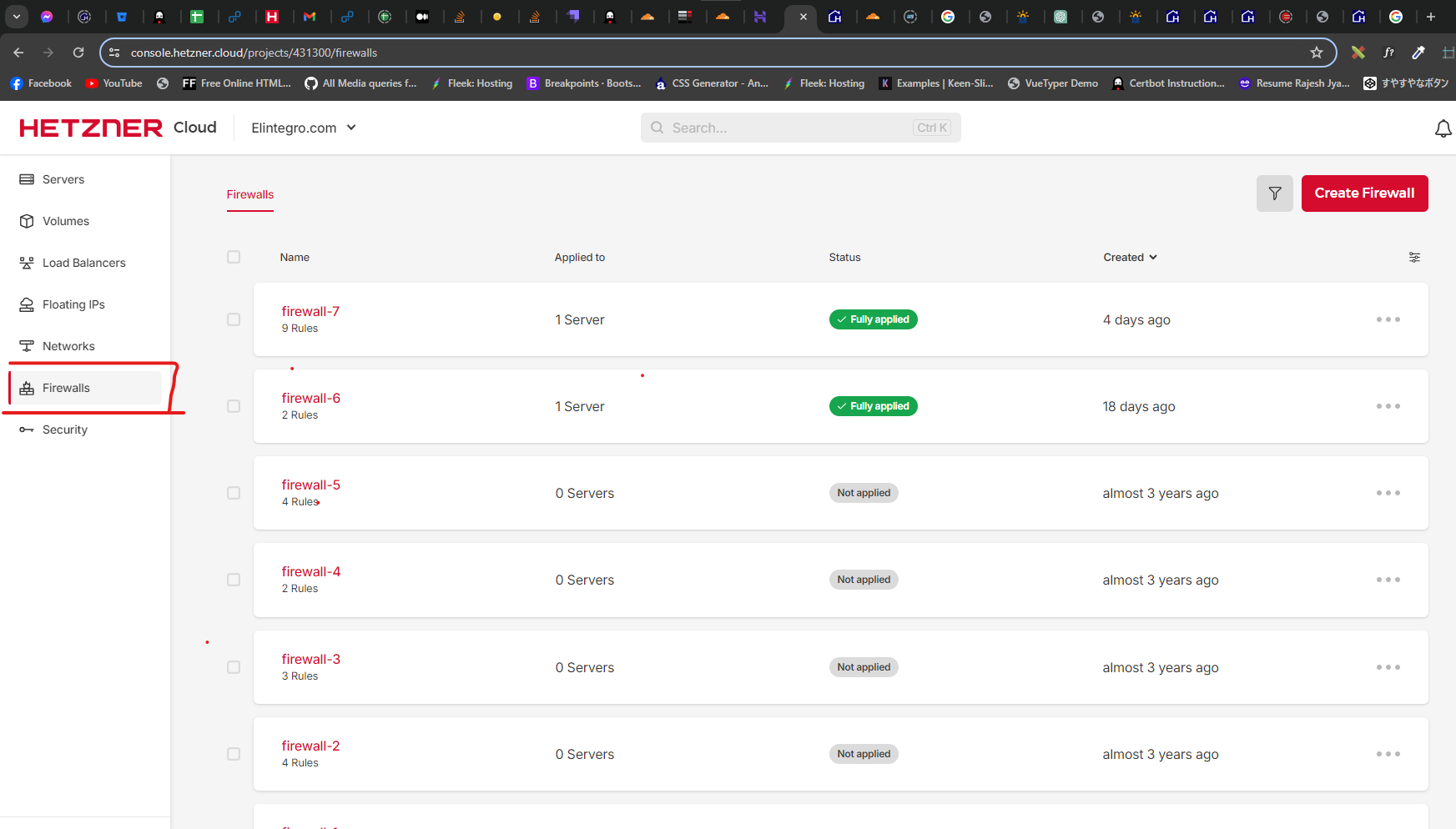The height and width of the screenshot is (829, 1456).
Task: Open the YouTube bookmark
Action: click(114, 83)
